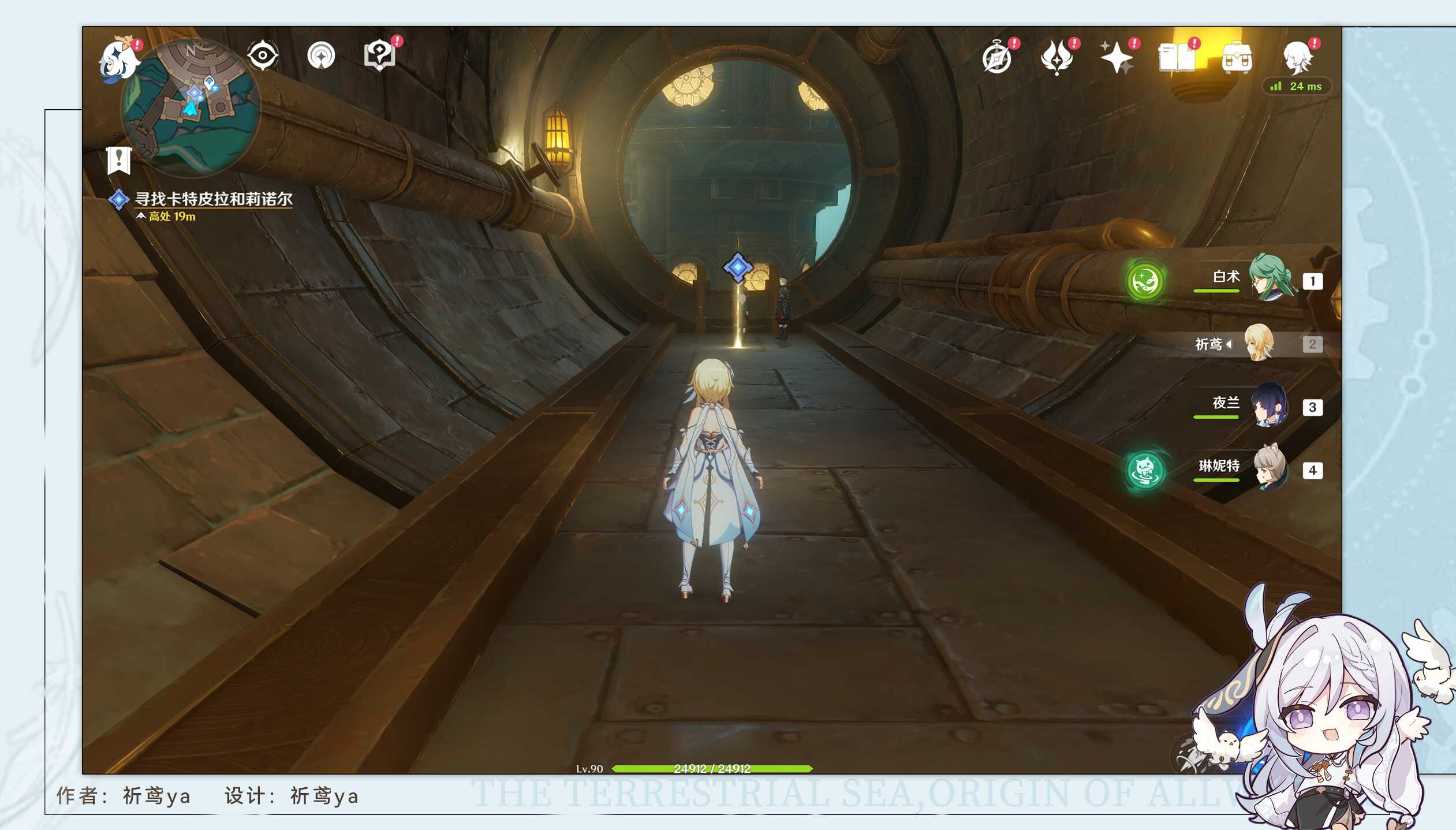Click the small arrow next to 祈鸢
Image resolution: width=1456 pixels, height=830 pixels.
(x=1229, y=344)
